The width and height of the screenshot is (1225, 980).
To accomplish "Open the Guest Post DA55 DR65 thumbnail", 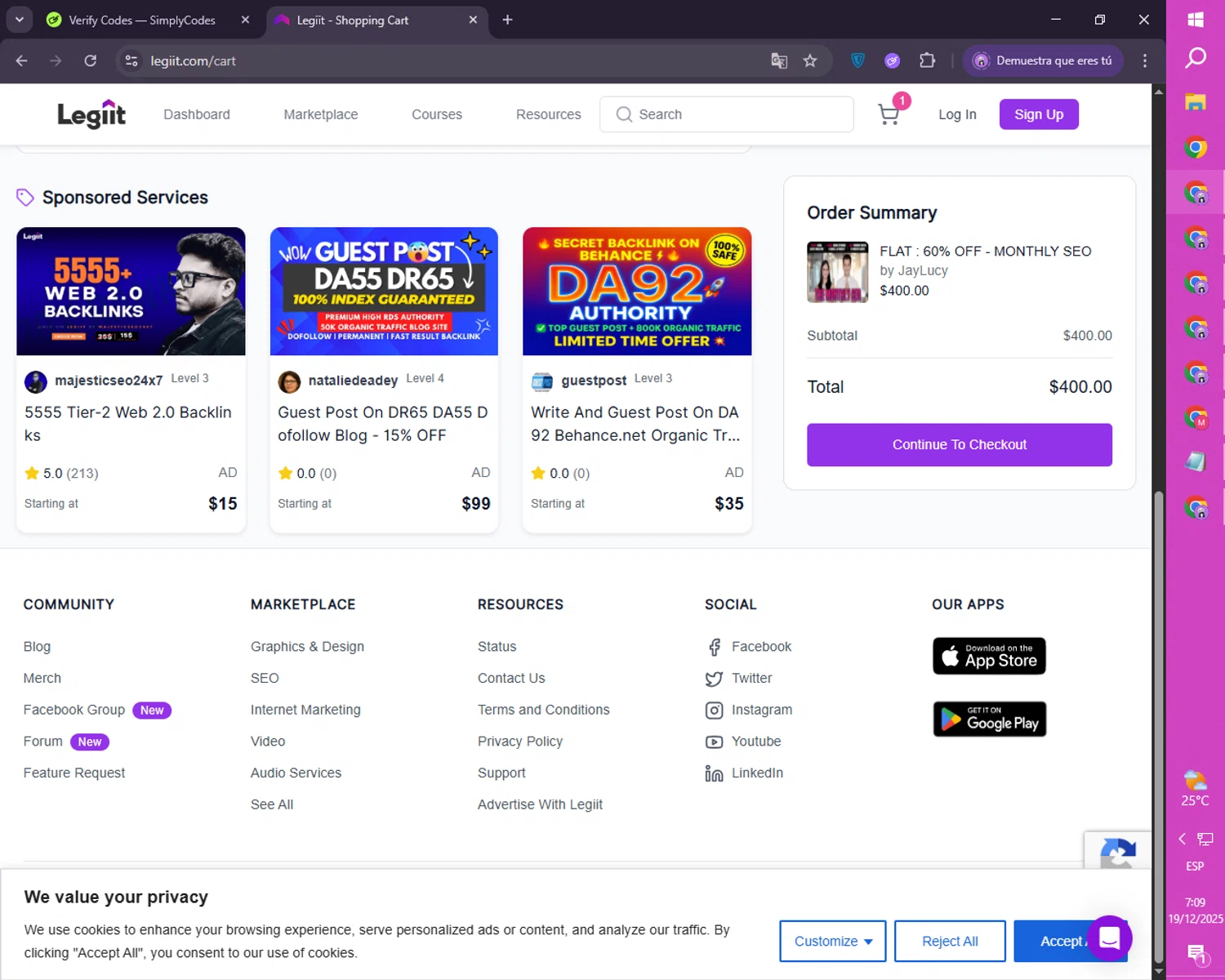I will pyautogui.click(x=384, y=292).
